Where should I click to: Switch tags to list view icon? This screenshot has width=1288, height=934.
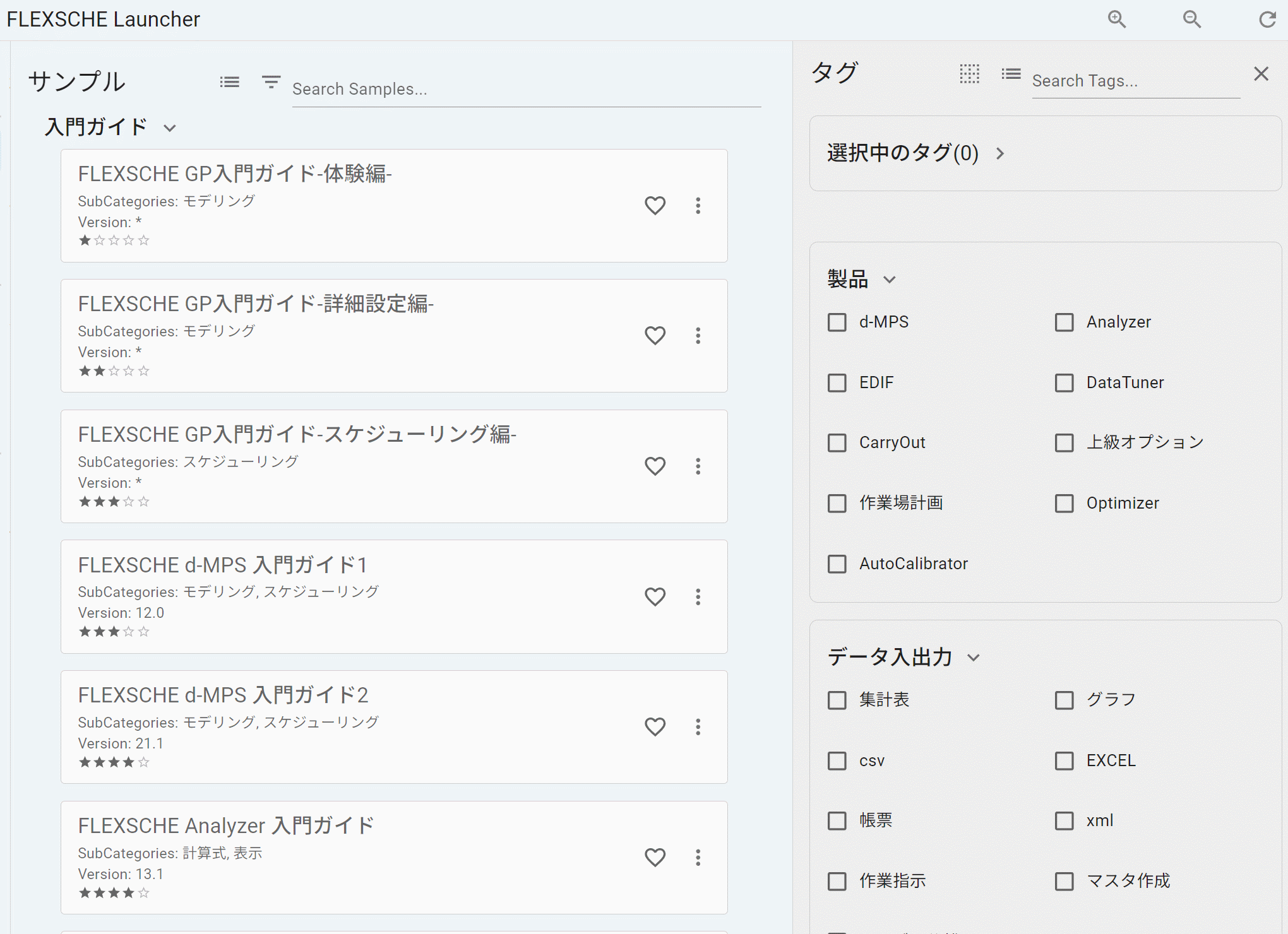tap(1011, 74)
